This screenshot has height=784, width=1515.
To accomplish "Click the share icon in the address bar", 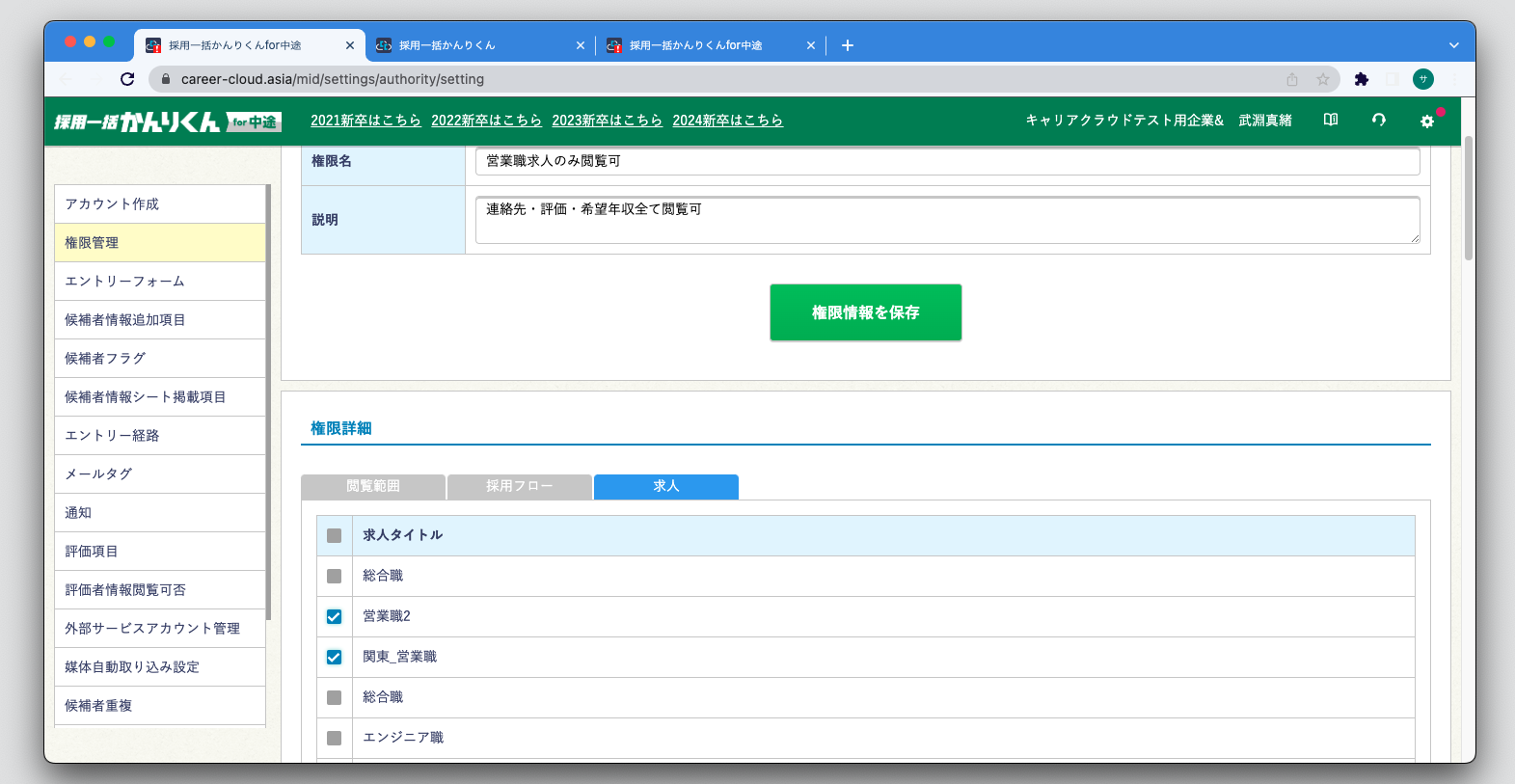I will 1292,79.
